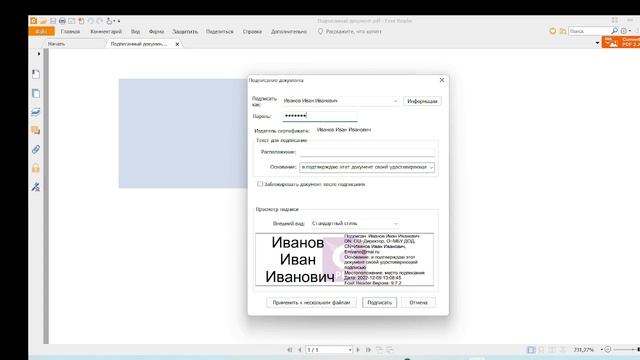Click the Расположение text field

click(367, 152)
